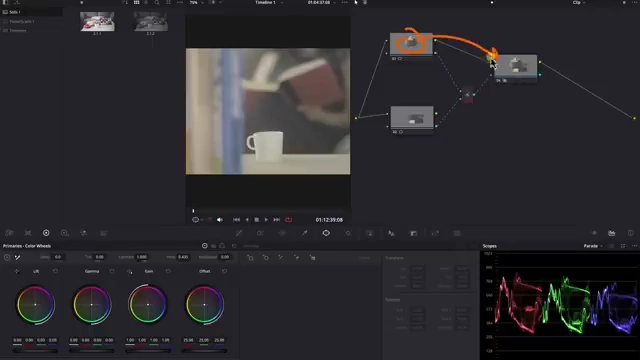Open the Camera Raw palette

click(9, 233)
